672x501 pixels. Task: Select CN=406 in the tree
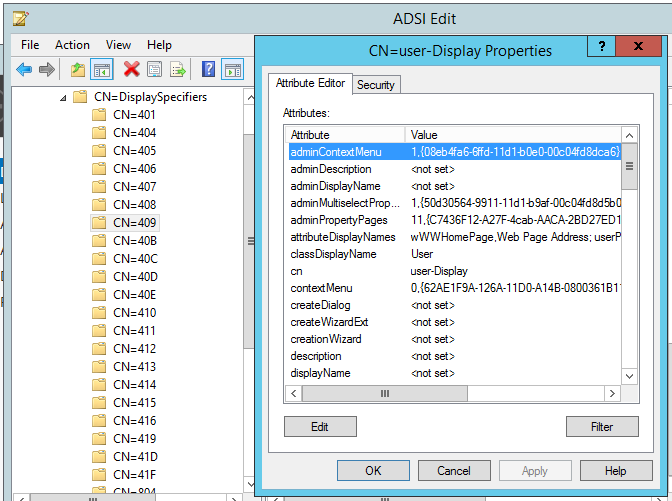(135, 169)
